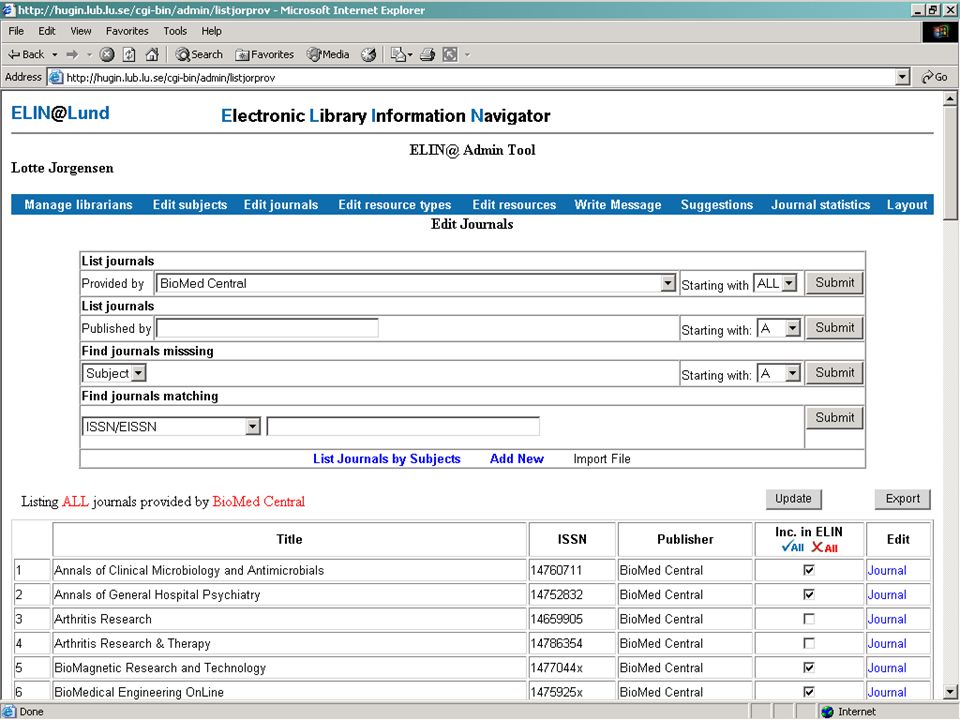The width and height of the screenshot is (960, 720).
Task: Edit Journal link for Arthritis Research
Action: (x=887, y=619)
